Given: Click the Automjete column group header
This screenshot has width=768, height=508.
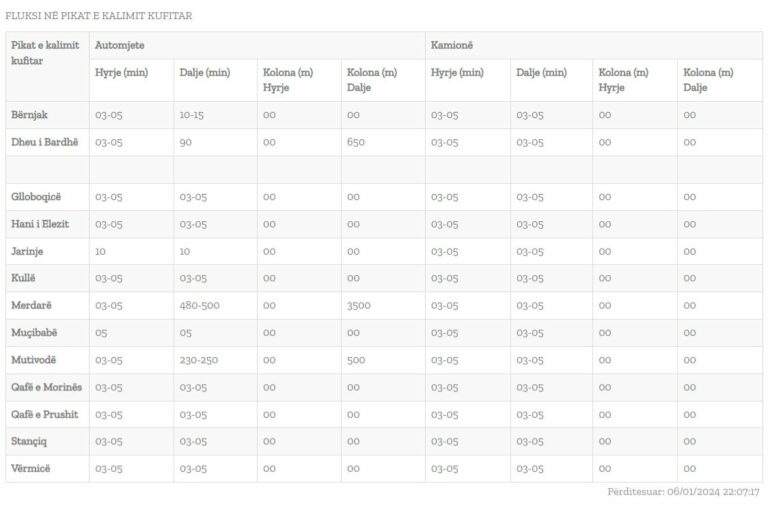Looking at the screenshot, I should point(118,46).
